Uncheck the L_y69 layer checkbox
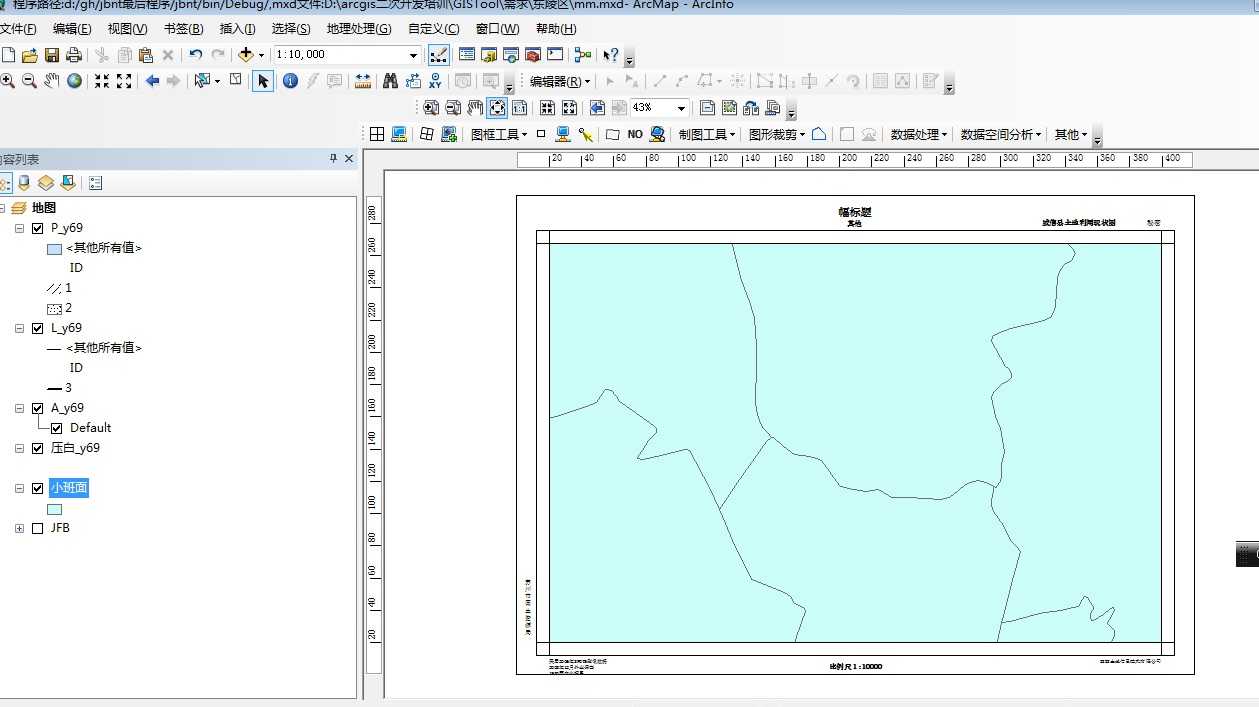 [38, 328]
